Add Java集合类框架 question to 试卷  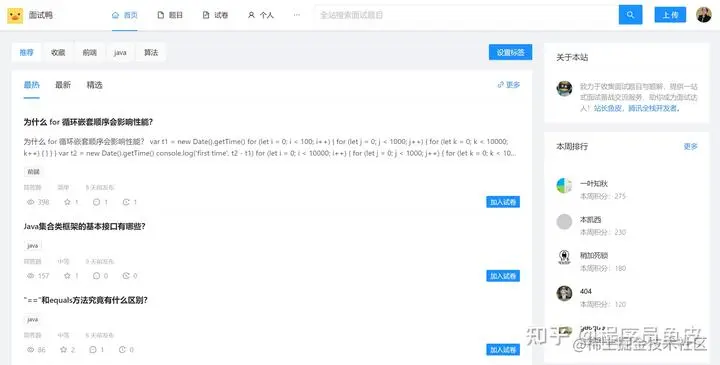click(503, 276)
